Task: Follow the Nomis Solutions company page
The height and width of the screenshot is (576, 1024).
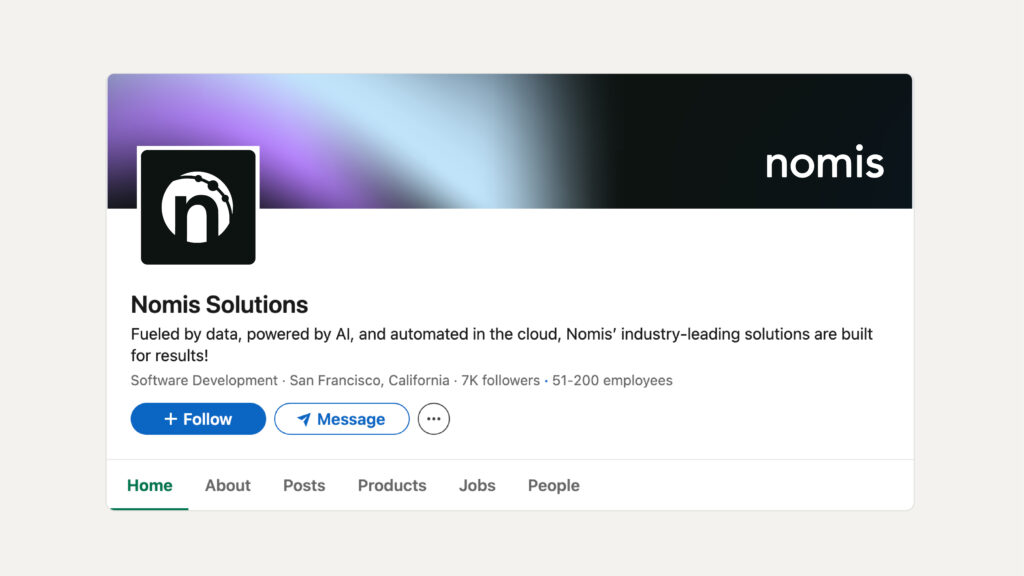Action: (x=198, y=419)
